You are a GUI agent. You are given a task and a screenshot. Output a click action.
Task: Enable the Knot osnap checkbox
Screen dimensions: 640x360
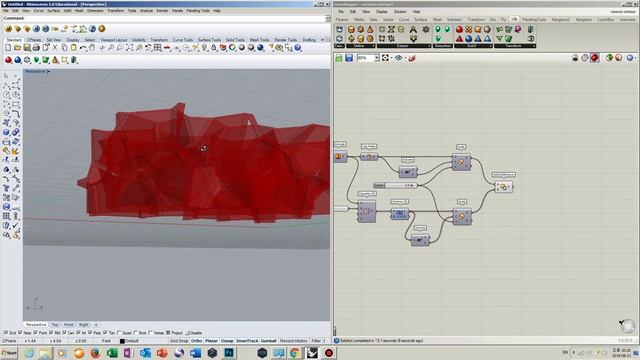coord(136,333)
